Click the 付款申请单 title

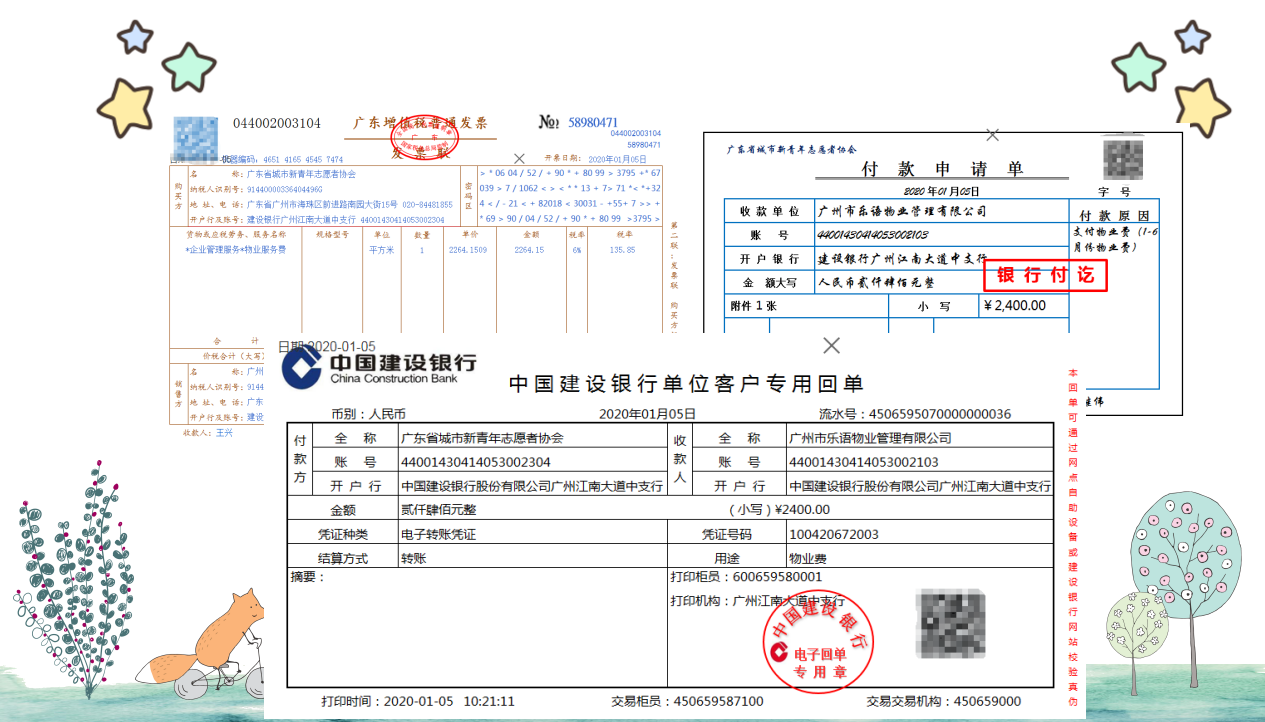[943, 169]
